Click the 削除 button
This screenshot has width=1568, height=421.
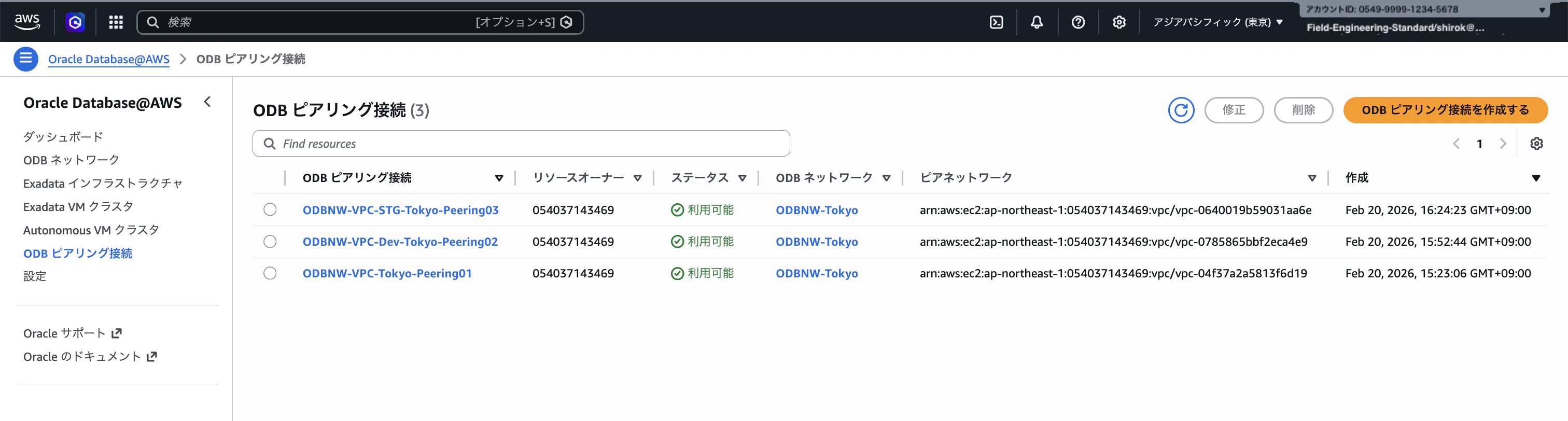pyautogui.click(x=1303, y=110)
